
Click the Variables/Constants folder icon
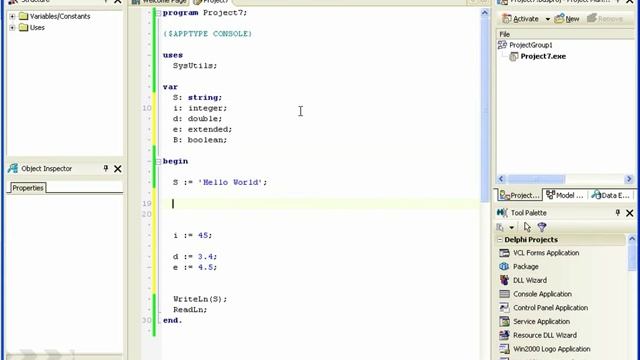tap(24, 16)
